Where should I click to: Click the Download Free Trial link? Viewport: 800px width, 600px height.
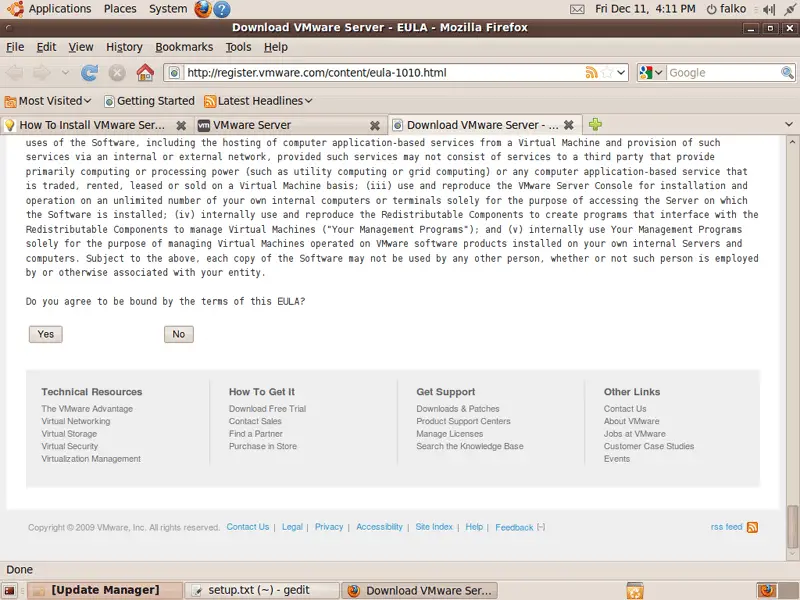tap(267, 409)
